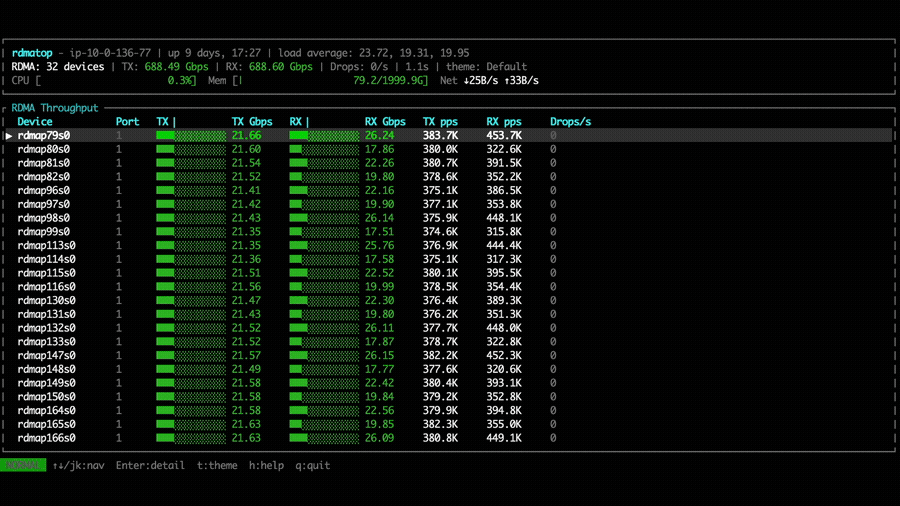Click the NORMAL mode indicator
The image size is (900, 506).
point(23,465)
